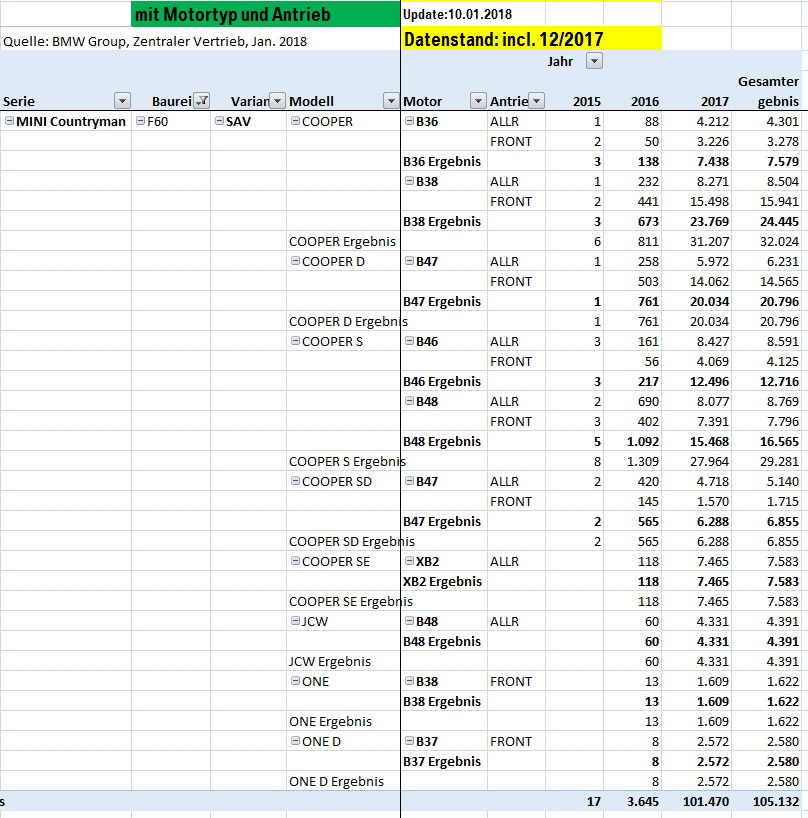Collapse the MINI Countryman series group
The width and height of the screenshot is (808, 818).
pyautogui.click(x=9, y=121)
